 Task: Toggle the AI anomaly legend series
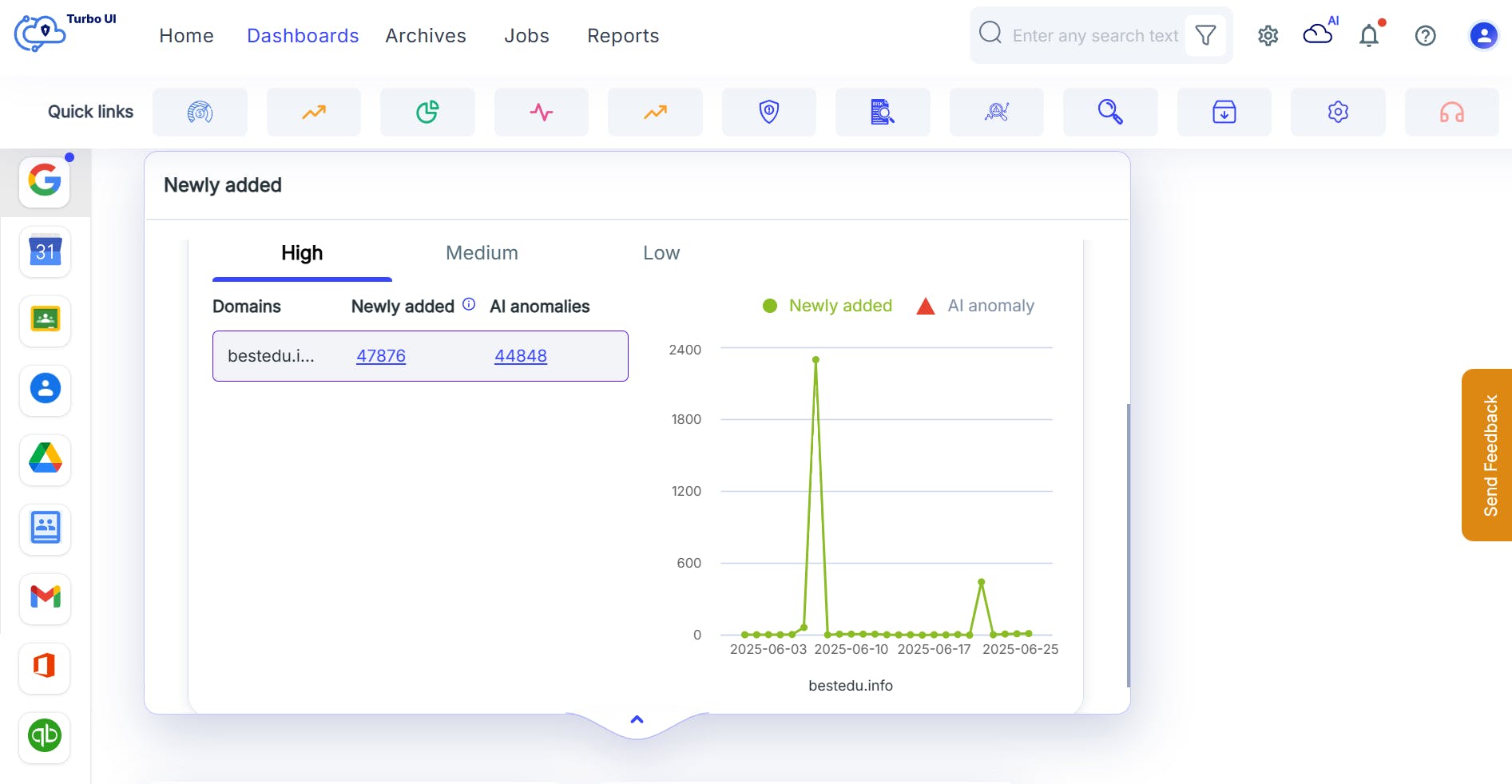[975, 306]
